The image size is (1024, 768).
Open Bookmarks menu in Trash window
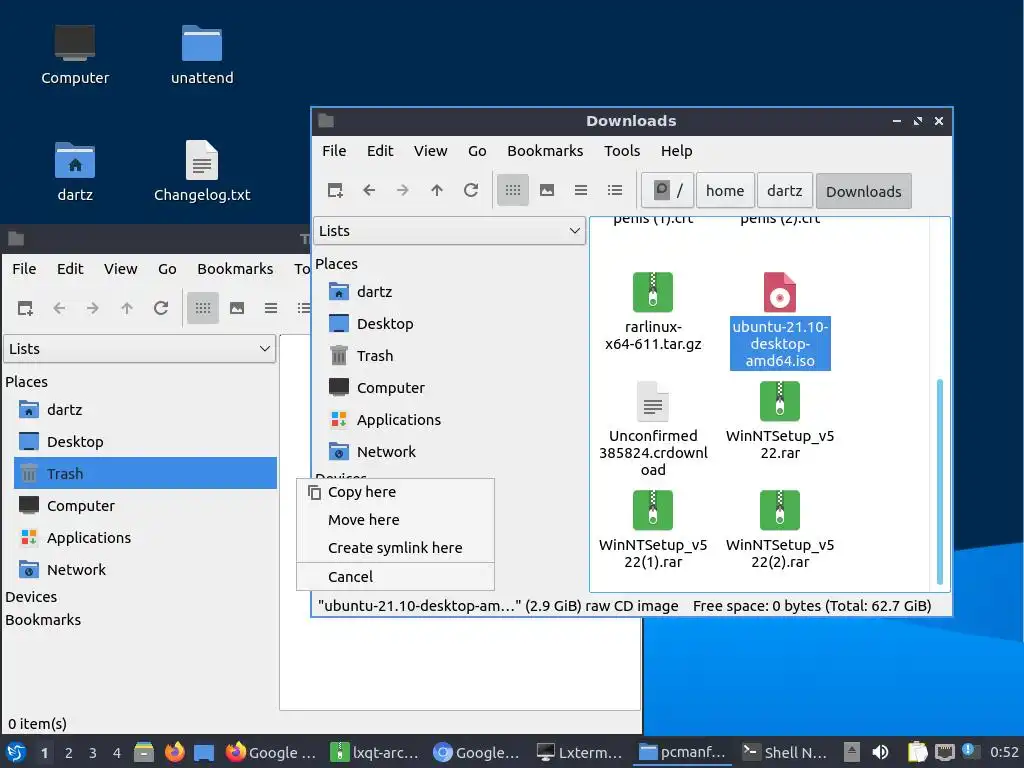pyautogui.click(x=235, y=269)
